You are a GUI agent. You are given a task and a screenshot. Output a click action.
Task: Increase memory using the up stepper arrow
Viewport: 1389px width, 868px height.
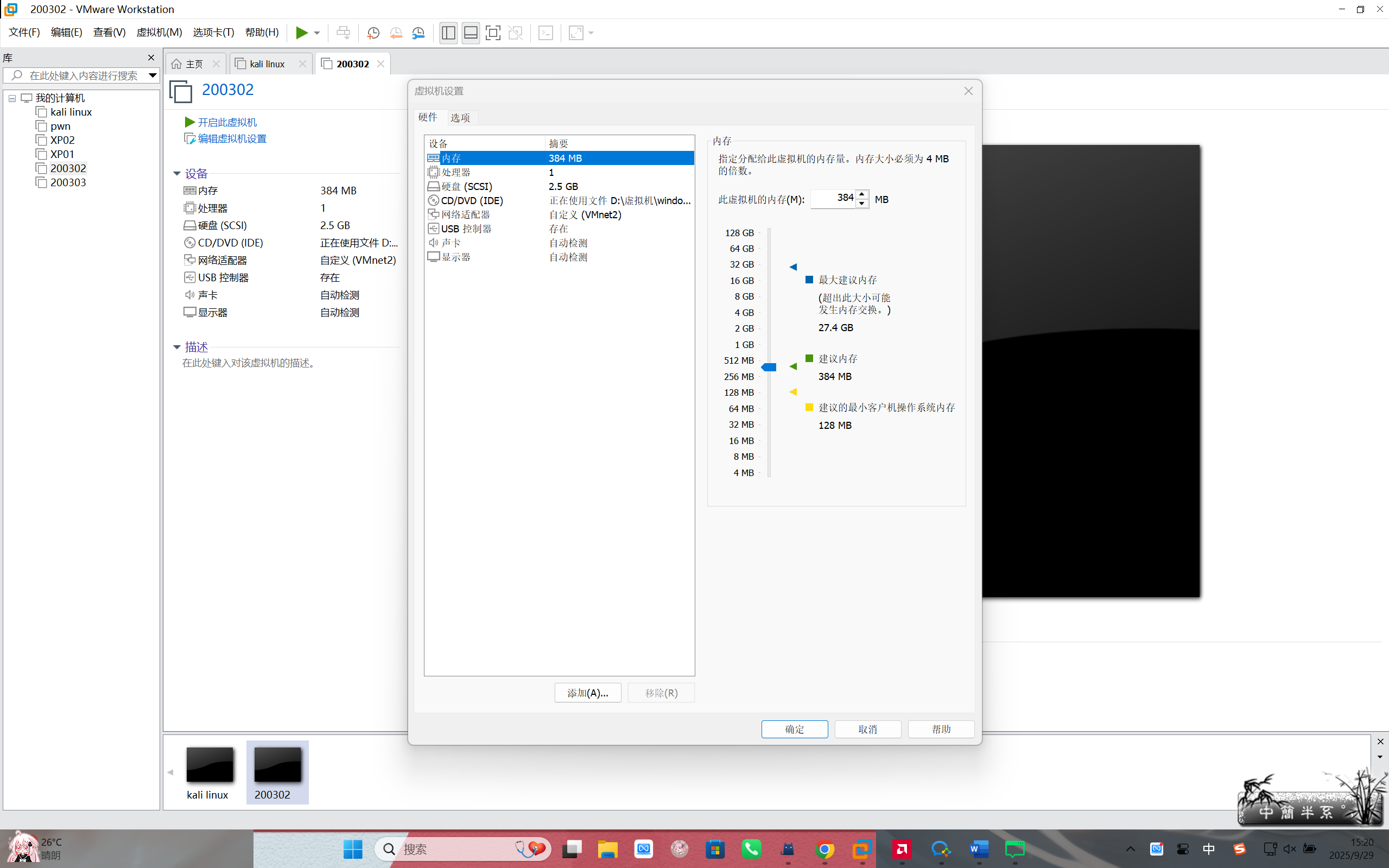[x=862, y=195]
